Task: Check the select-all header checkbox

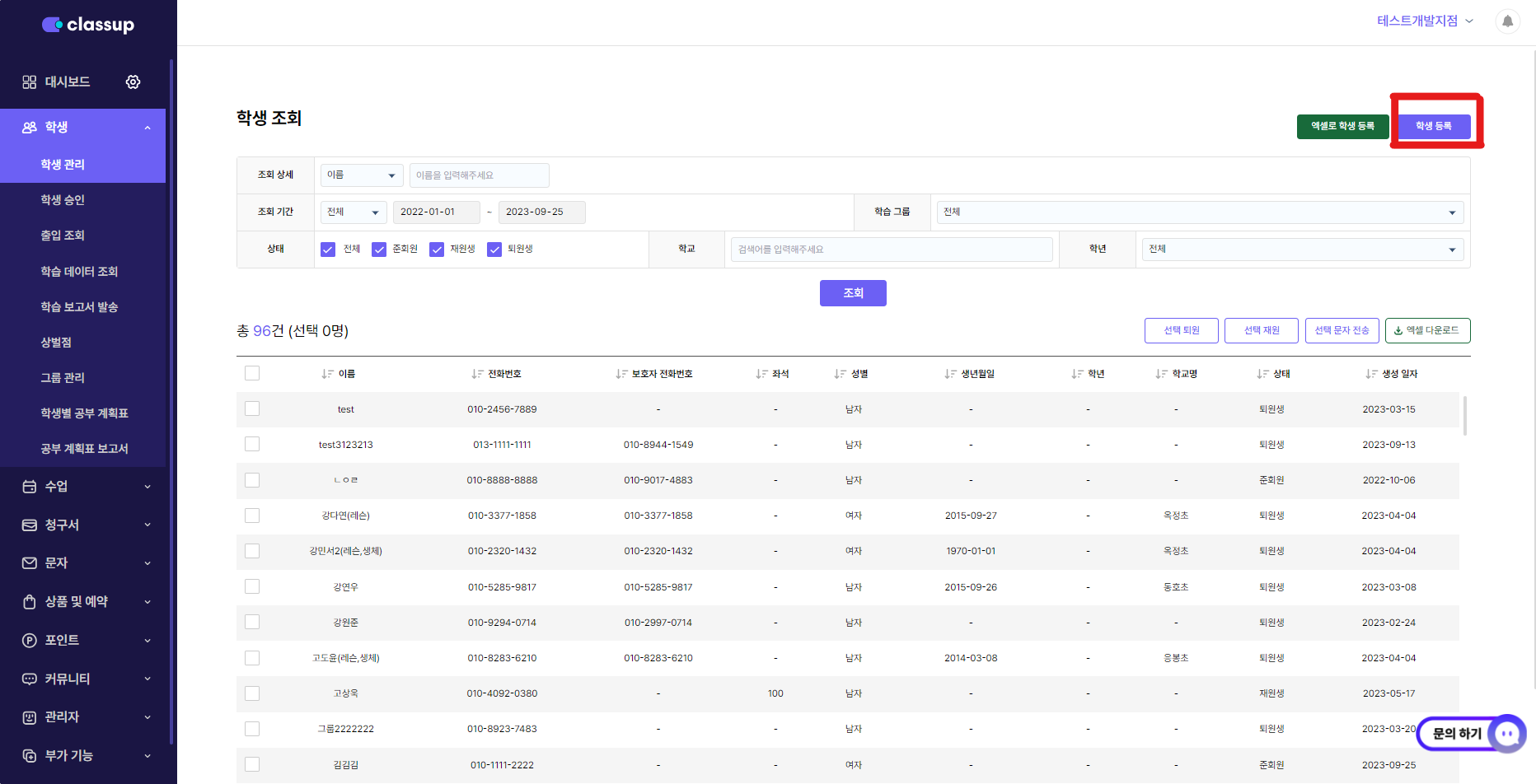Action: 252,373
